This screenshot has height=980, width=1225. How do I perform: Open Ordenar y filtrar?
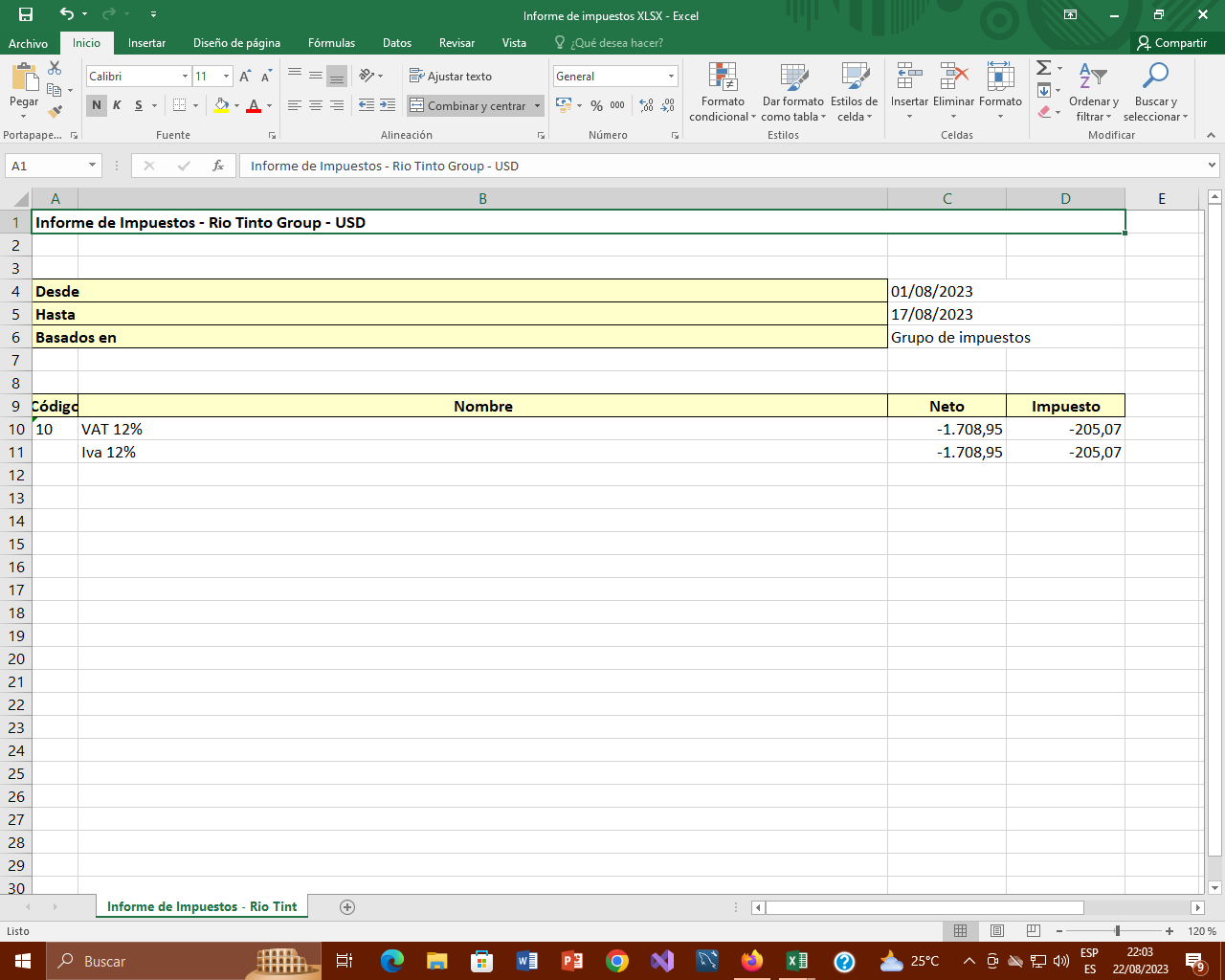(x=1093, y=92)
